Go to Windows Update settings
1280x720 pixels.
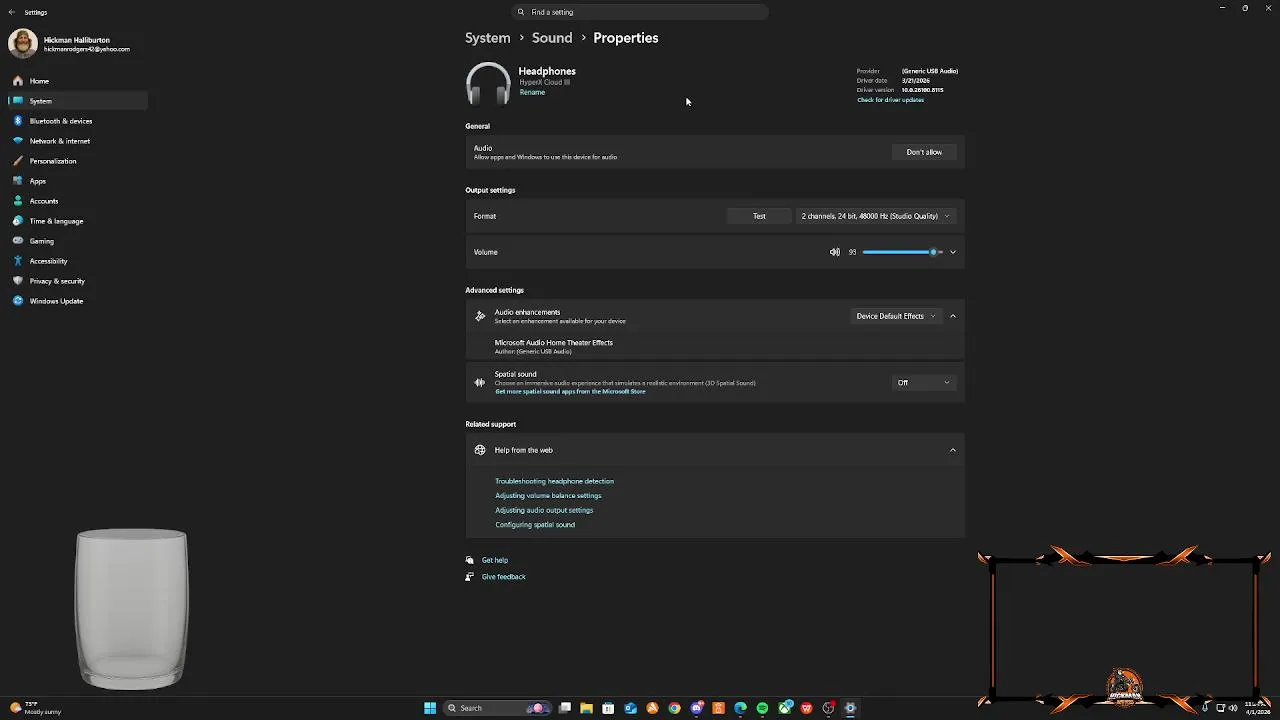point(56,301)
